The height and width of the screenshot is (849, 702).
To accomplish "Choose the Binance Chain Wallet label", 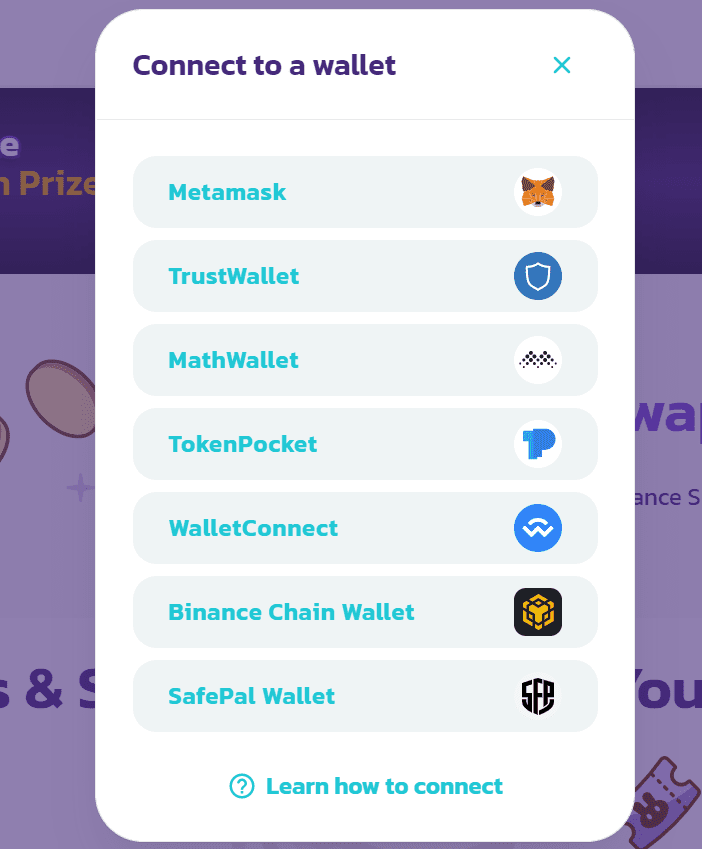I will [291, 612].
